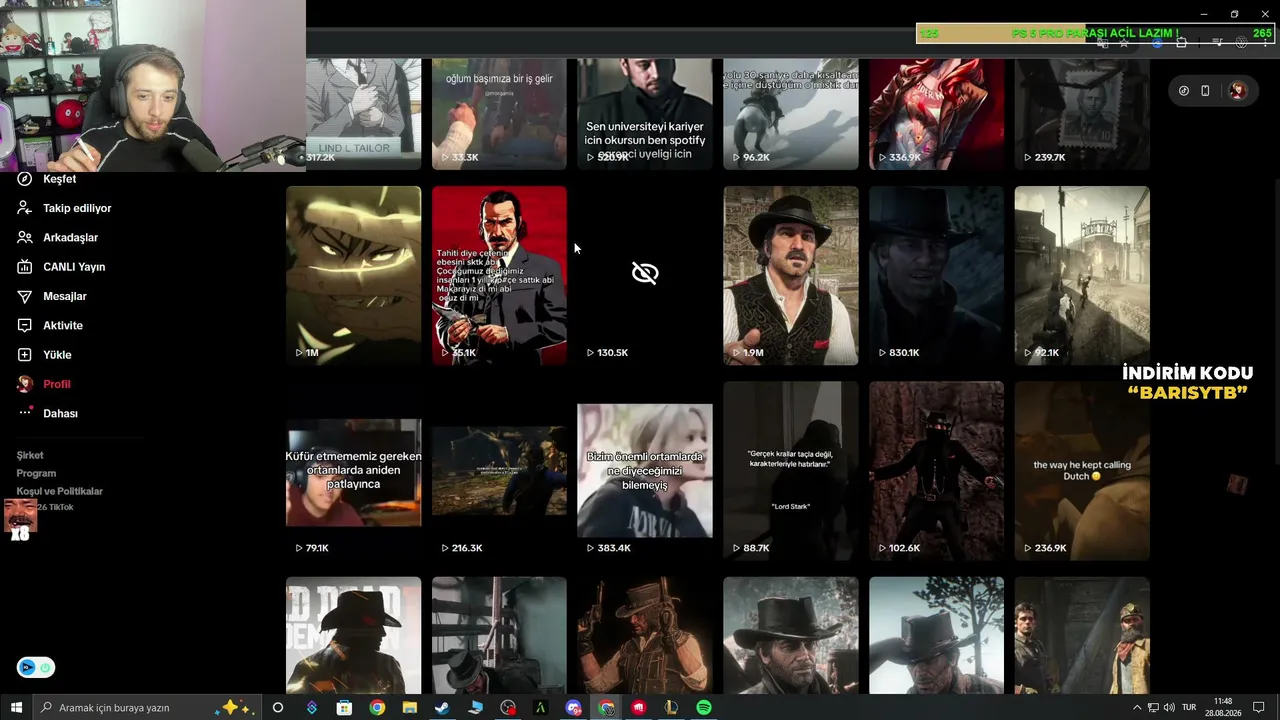Click the translate page icon in address bar

coord(1102,43)
